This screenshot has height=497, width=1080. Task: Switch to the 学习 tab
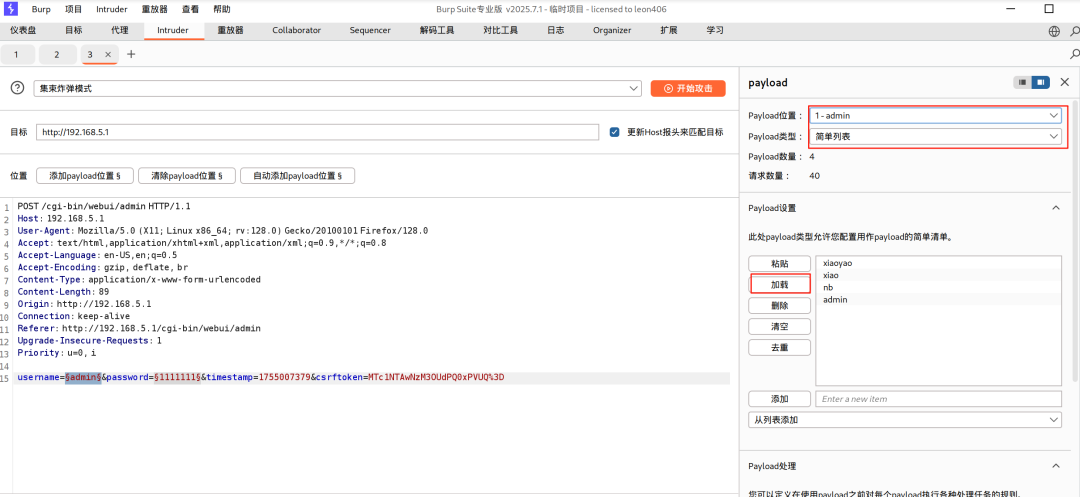[x=714, y=30]
